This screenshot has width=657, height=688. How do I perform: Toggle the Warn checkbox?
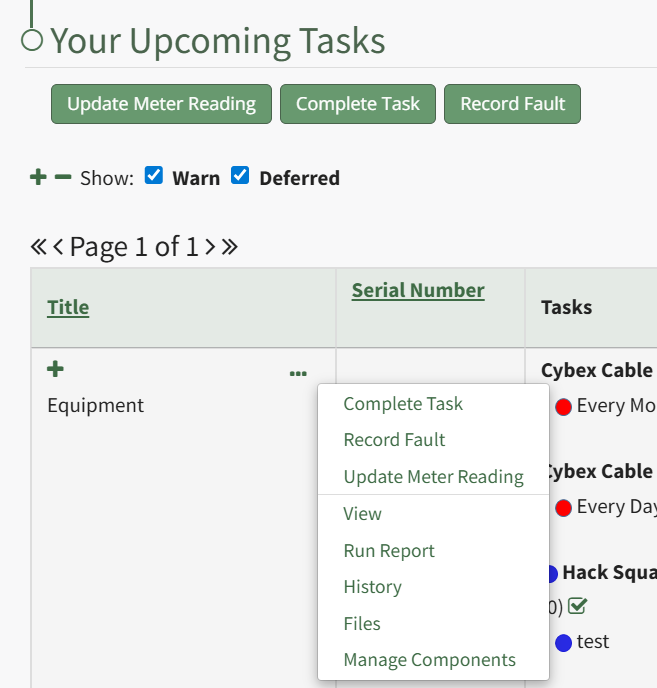tap(154, 176)
